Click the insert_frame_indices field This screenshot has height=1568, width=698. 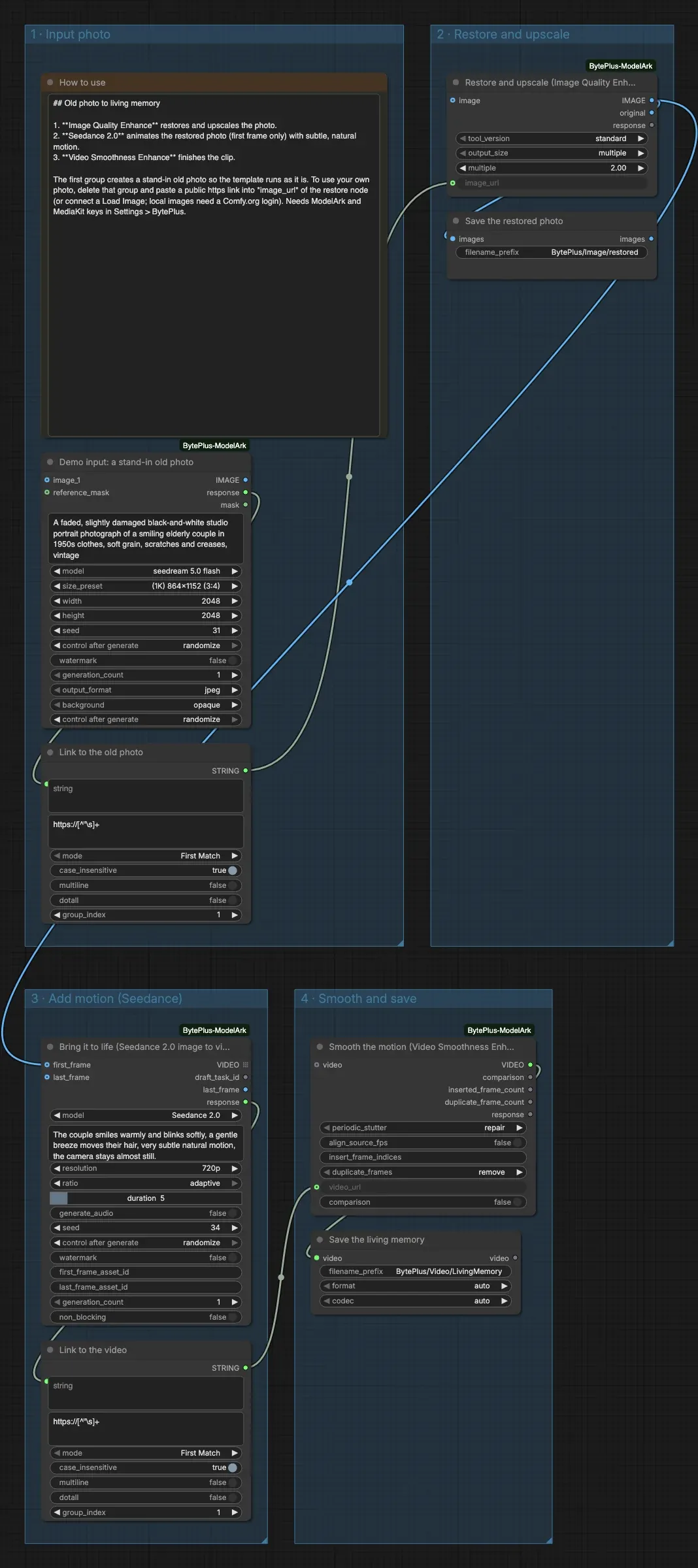(423, 1157)
